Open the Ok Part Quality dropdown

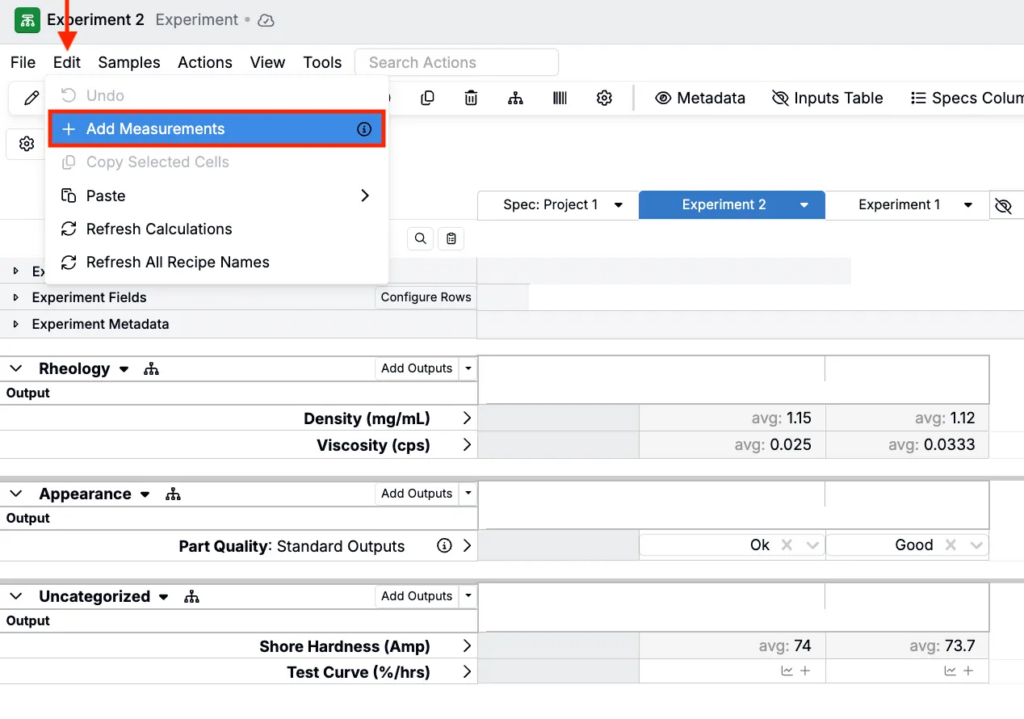coord(812,546)
